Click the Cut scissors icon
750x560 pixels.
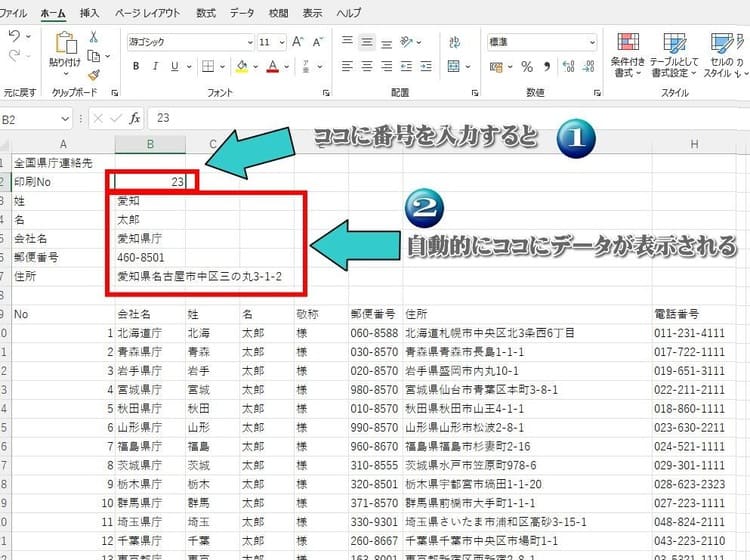click(94, 37)
